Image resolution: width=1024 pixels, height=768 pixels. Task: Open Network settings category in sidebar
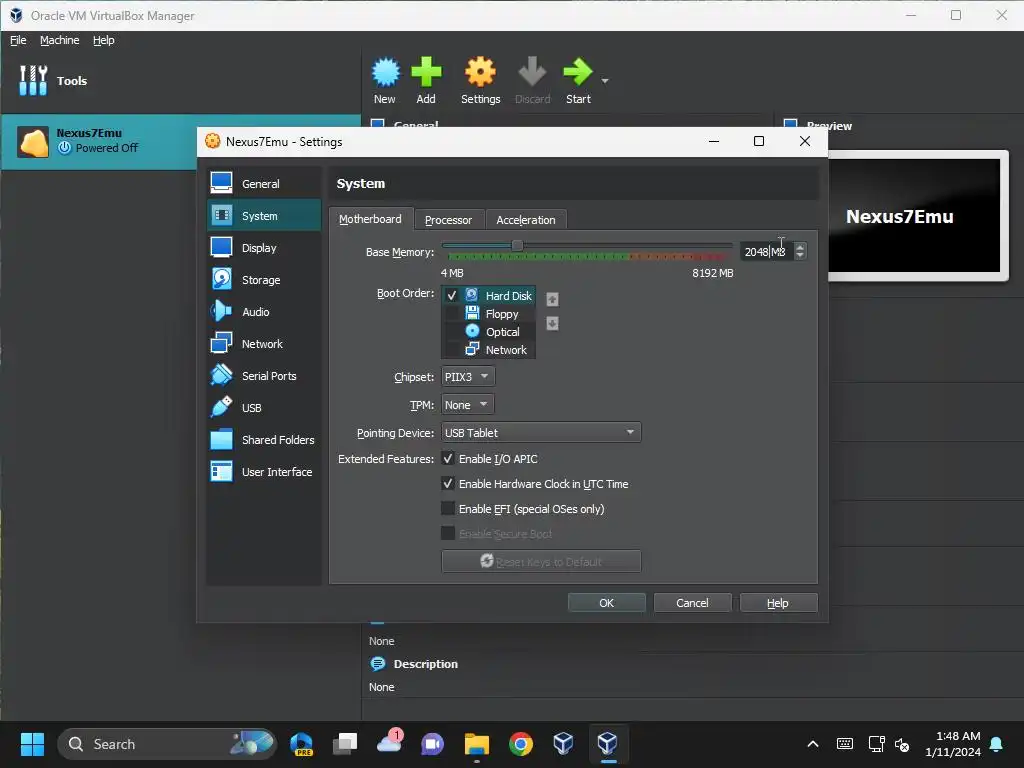coord(264,344)
